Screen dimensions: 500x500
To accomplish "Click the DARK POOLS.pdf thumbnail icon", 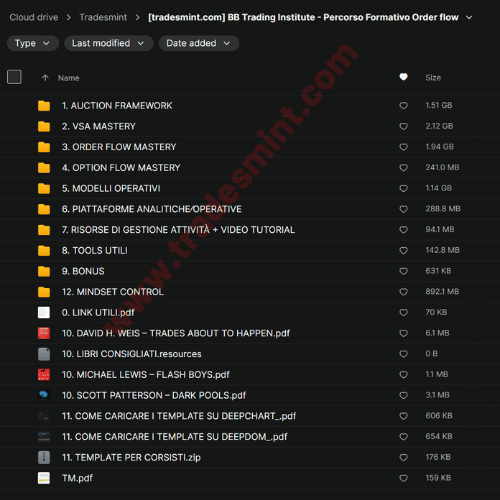I will point(44,395).
